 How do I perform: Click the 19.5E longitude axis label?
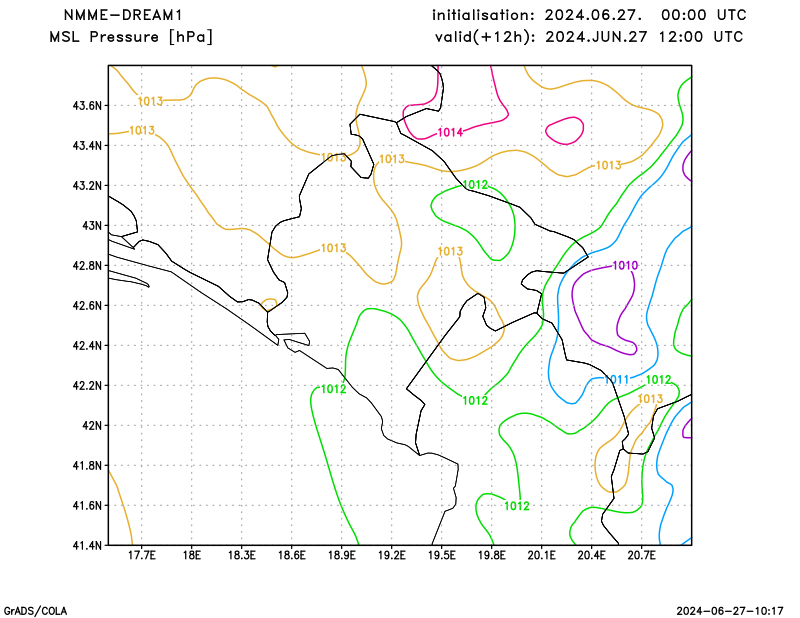441,555
